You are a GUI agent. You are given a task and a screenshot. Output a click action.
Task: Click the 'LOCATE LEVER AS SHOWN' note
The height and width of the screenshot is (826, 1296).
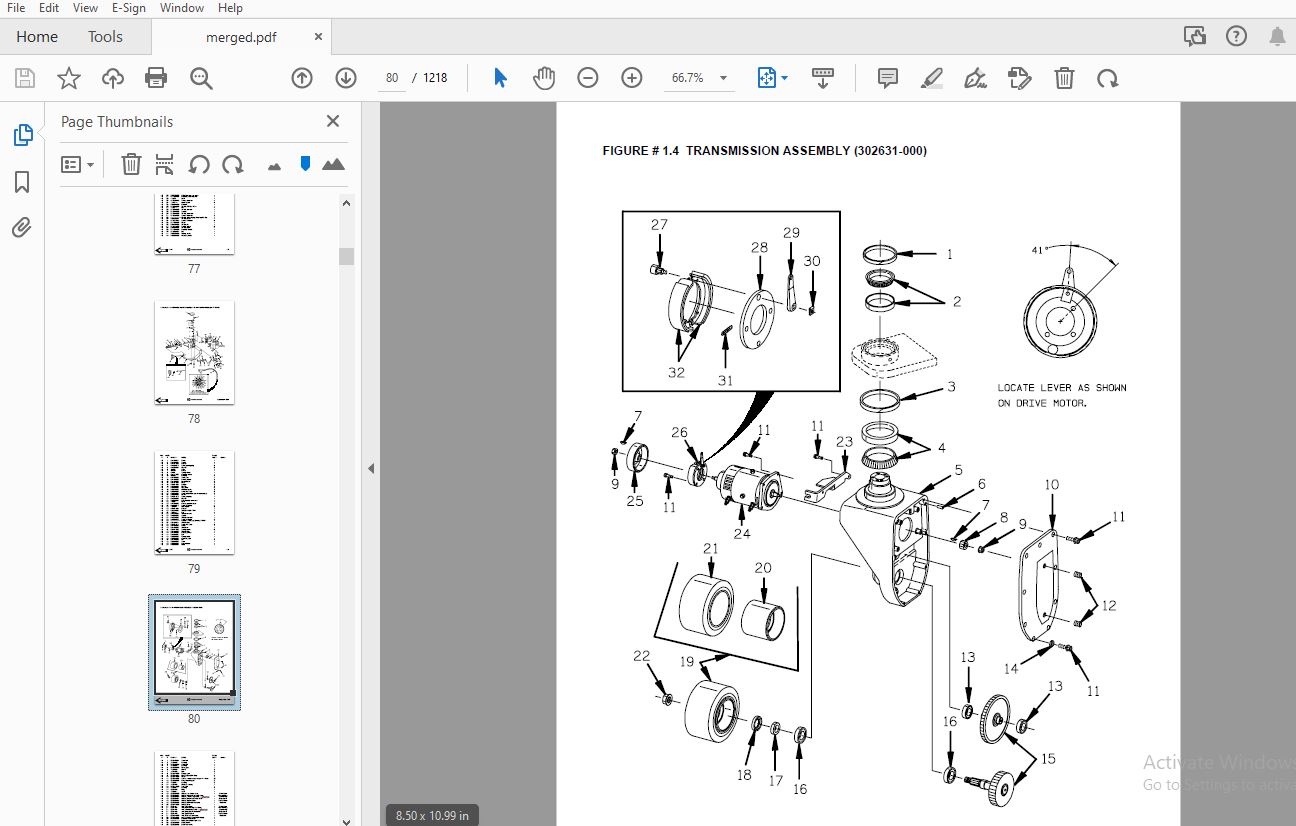(x=1062, y=395)
